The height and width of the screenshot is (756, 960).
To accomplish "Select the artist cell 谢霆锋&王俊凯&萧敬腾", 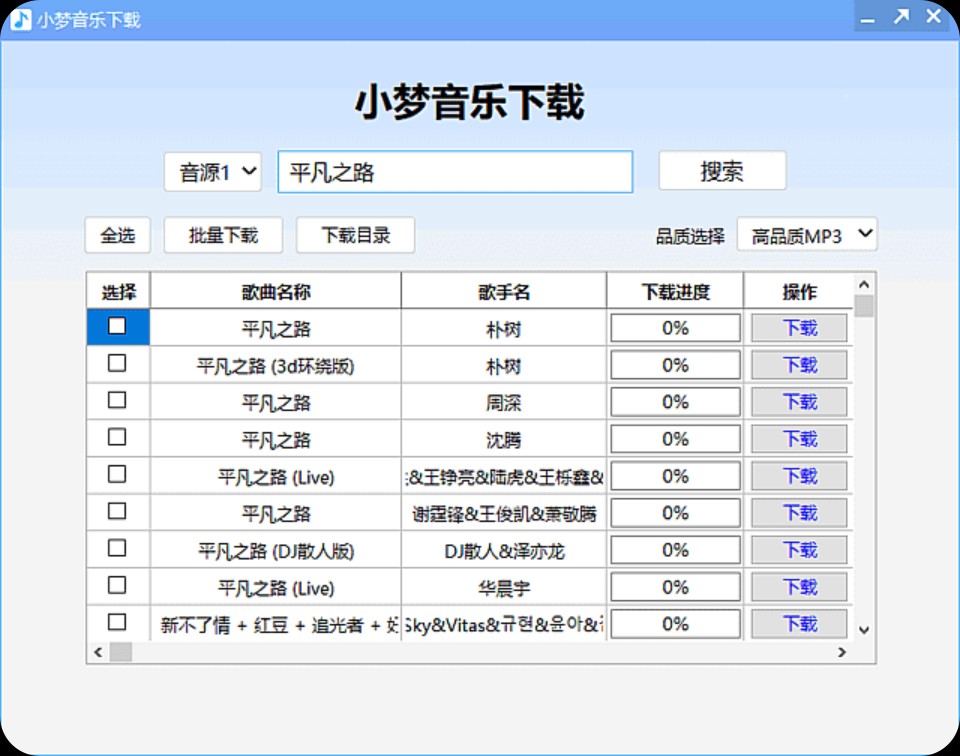I will click(504, 514).
